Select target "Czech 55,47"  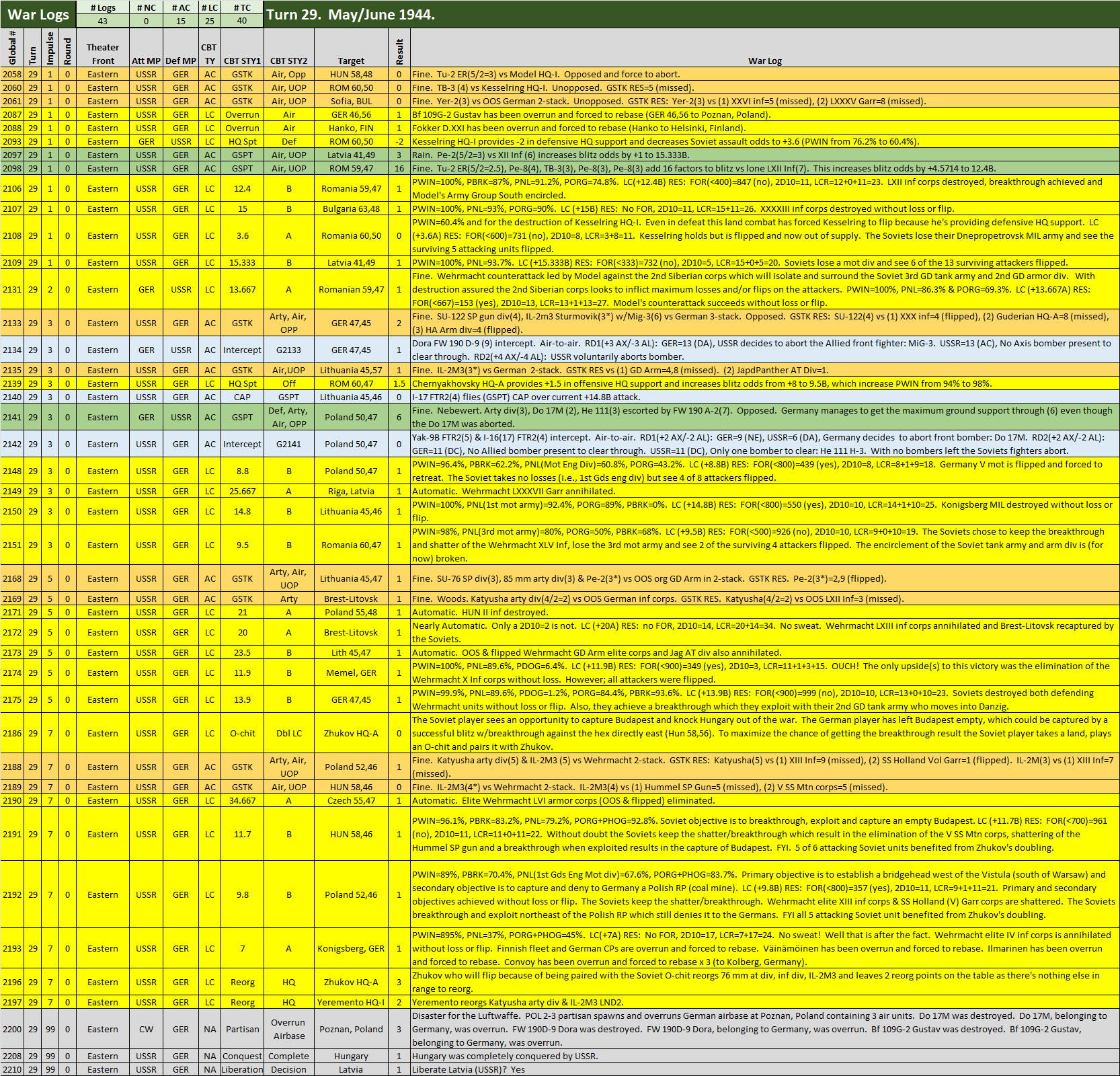[351, 800]
